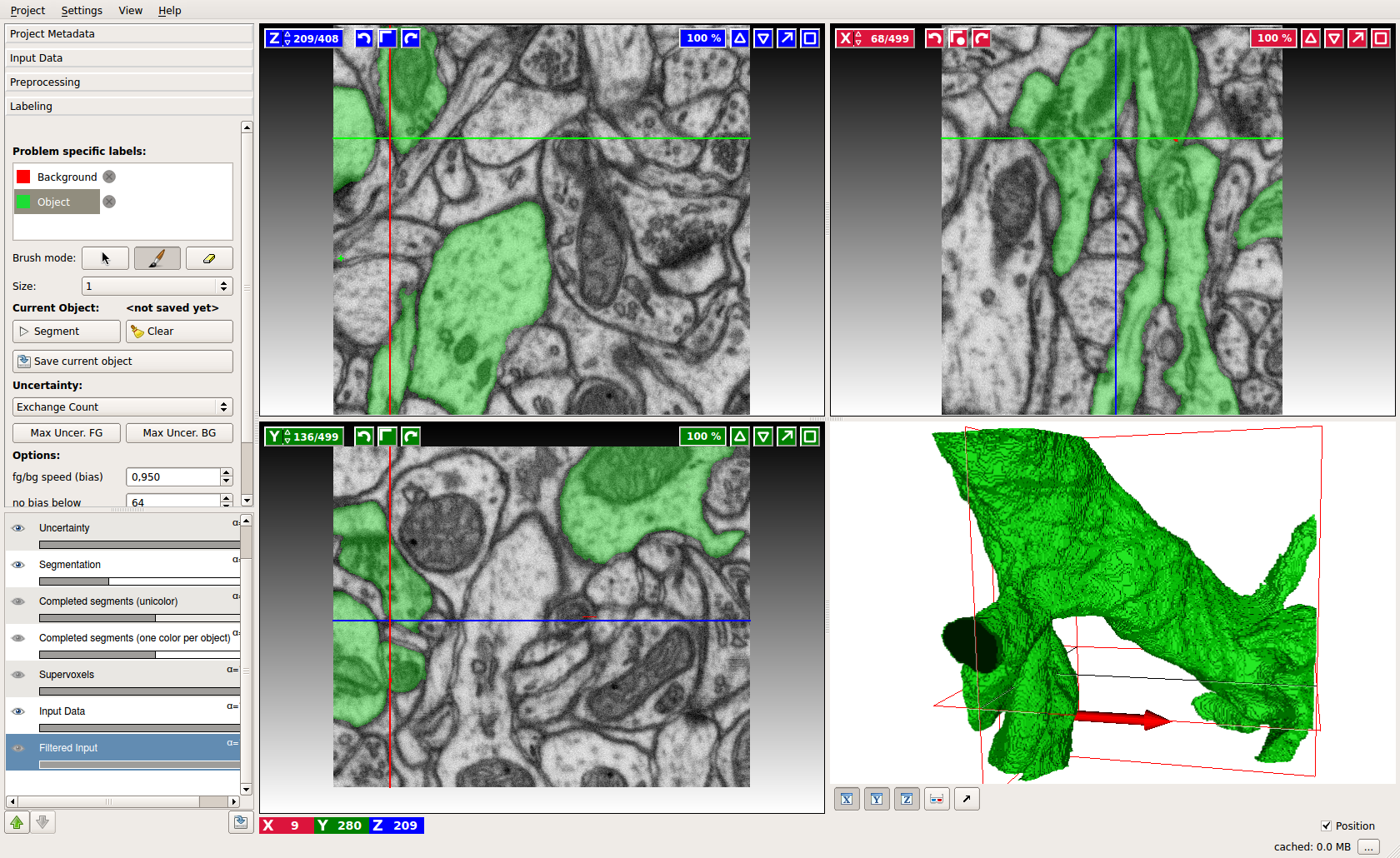Open the Settings menu
This screenshot has height=858, width=1400.
(x=82, y=10)
